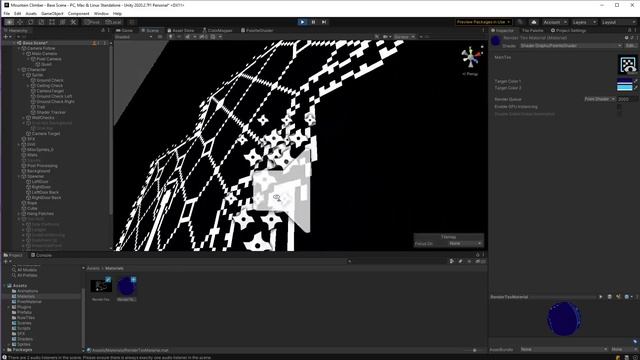Open the GameObject menu
The height and width of the screenshot is (360, 640).
pos(52,13)
